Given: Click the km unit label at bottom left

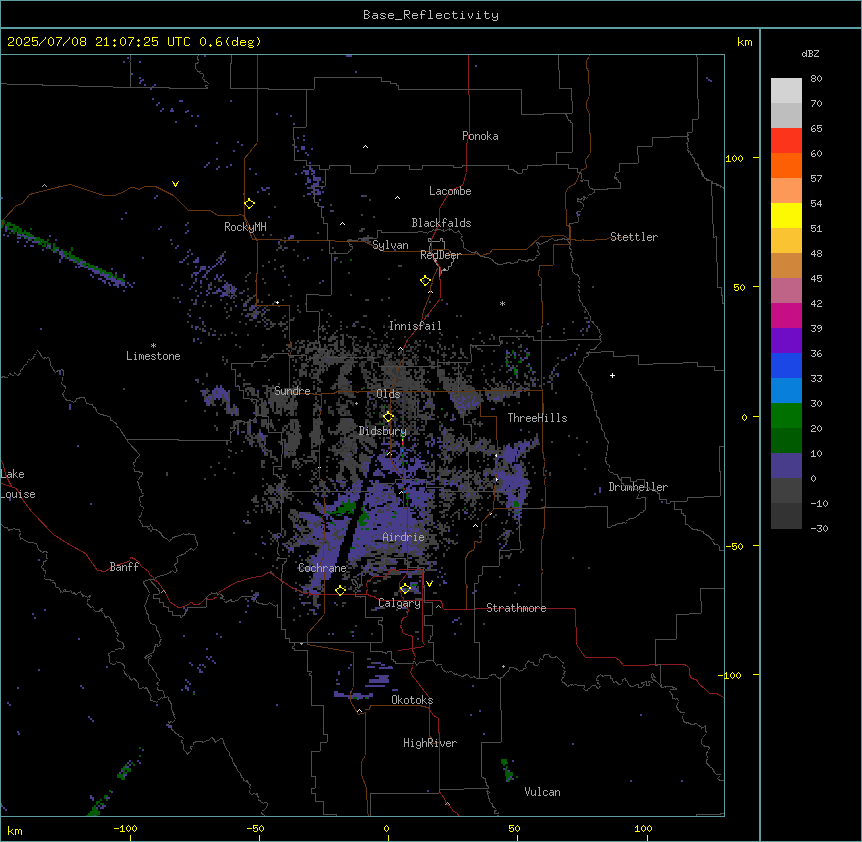Looking at the screenshot, I should [x=15, y=830].
